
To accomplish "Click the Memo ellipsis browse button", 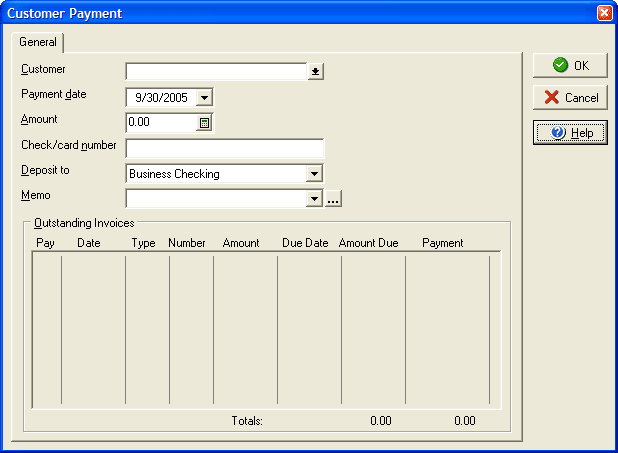I will tap(334, 199).
